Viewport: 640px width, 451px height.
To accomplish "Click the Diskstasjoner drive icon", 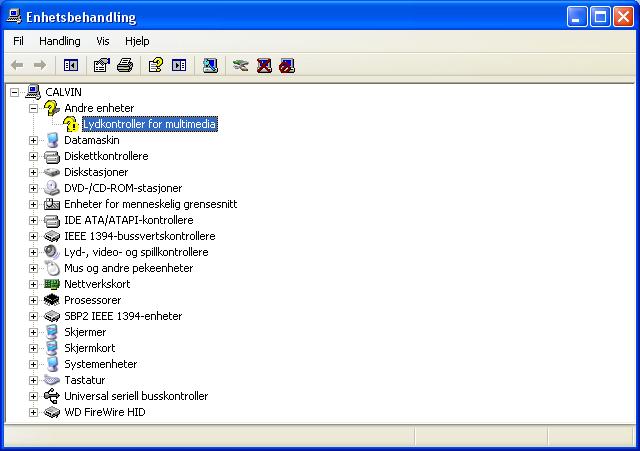I will click(x=52, y=172).
